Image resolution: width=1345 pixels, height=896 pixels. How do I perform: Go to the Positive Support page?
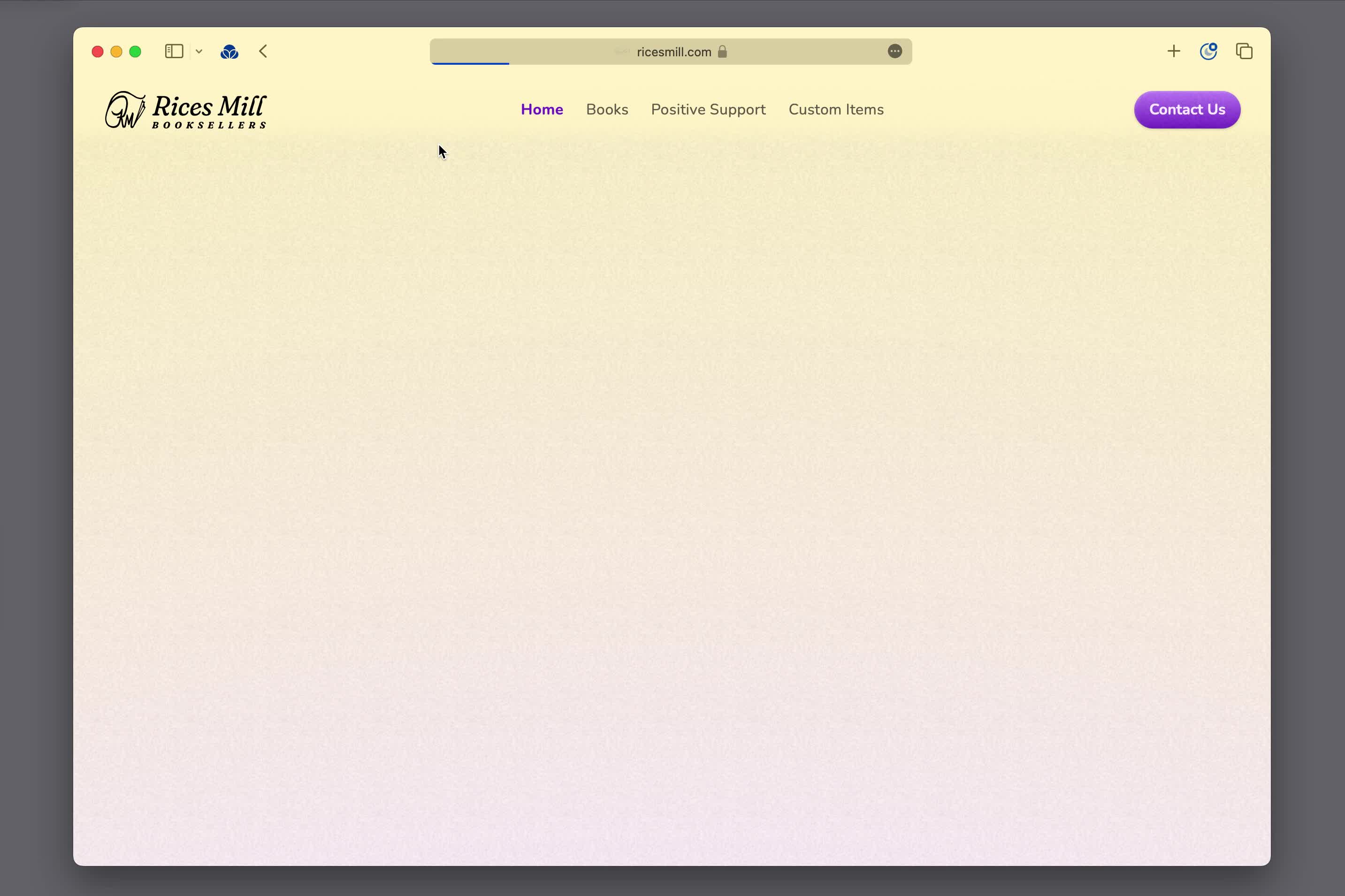pos(708,110)
